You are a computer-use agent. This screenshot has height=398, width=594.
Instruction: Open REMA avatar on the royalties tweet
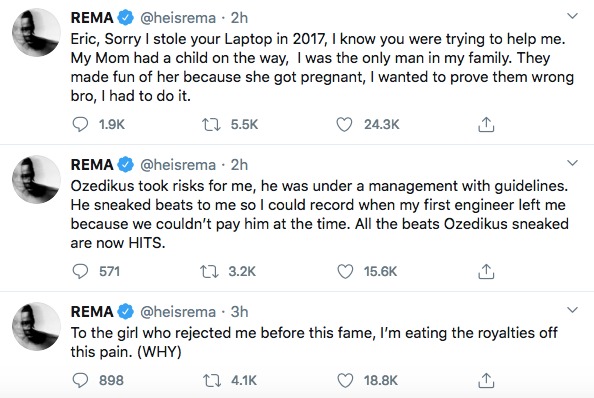(x=36, y=326)
